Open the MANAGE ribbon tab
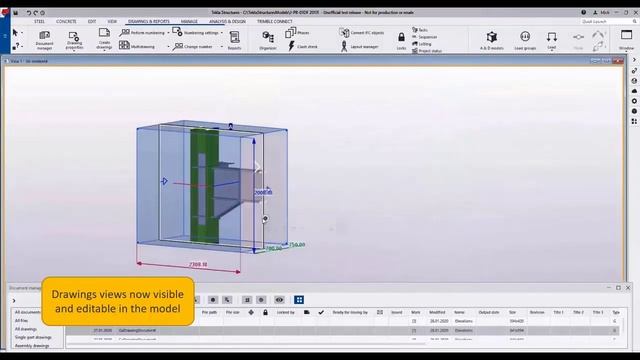Image resolution: width=640 pixels, height=360 pixels. tap(189, 21)
